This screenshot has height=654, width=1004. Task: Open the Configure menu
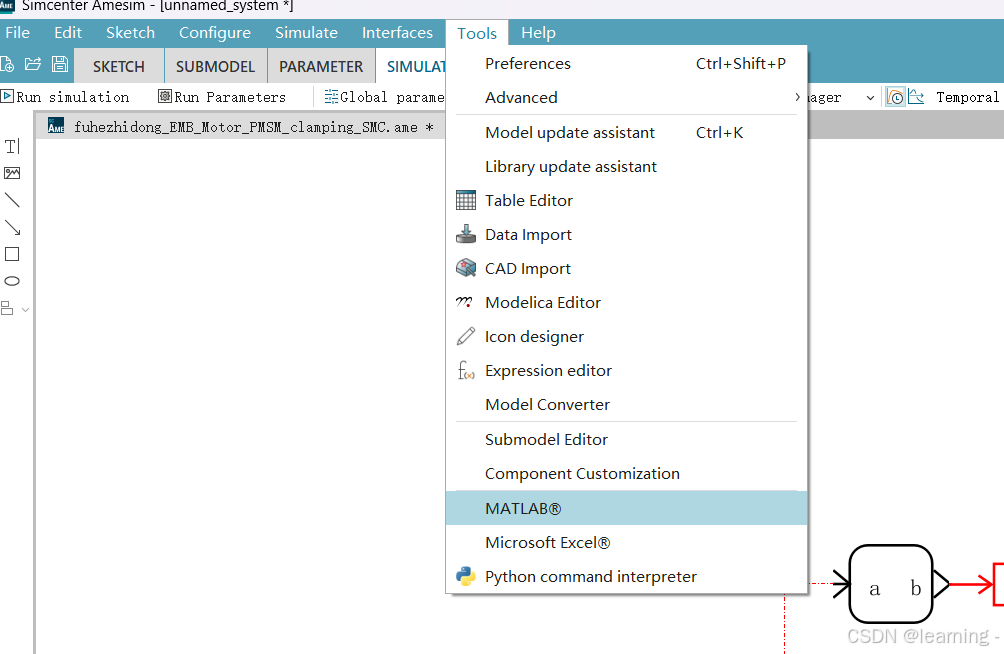tap(215, 33)
